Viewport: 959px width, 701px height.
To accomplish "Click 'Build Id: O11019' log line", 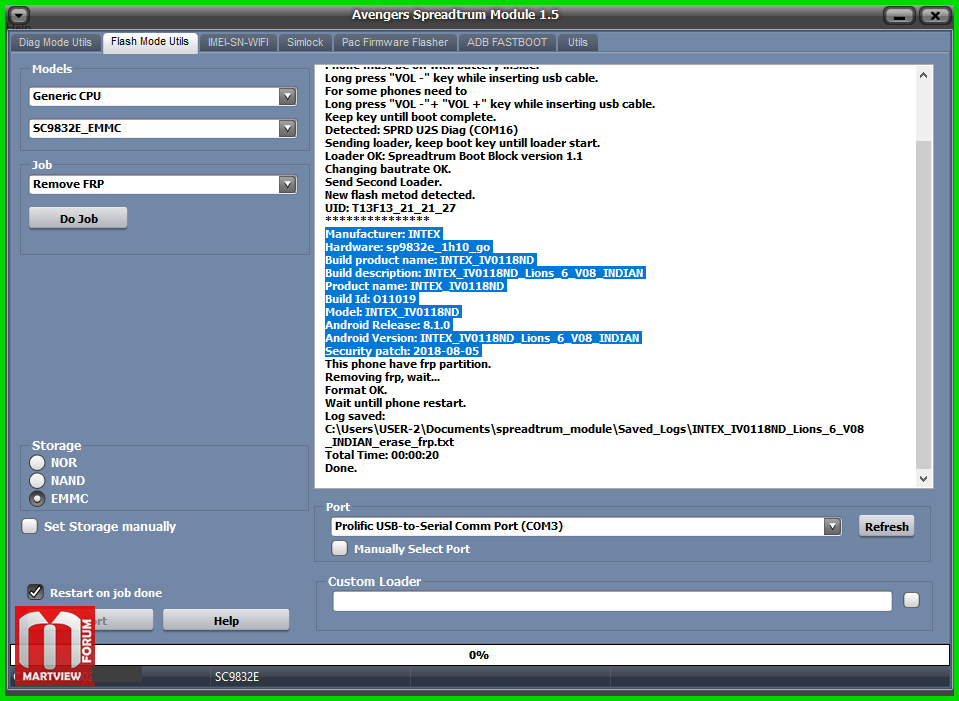I will tap(371, 299).
